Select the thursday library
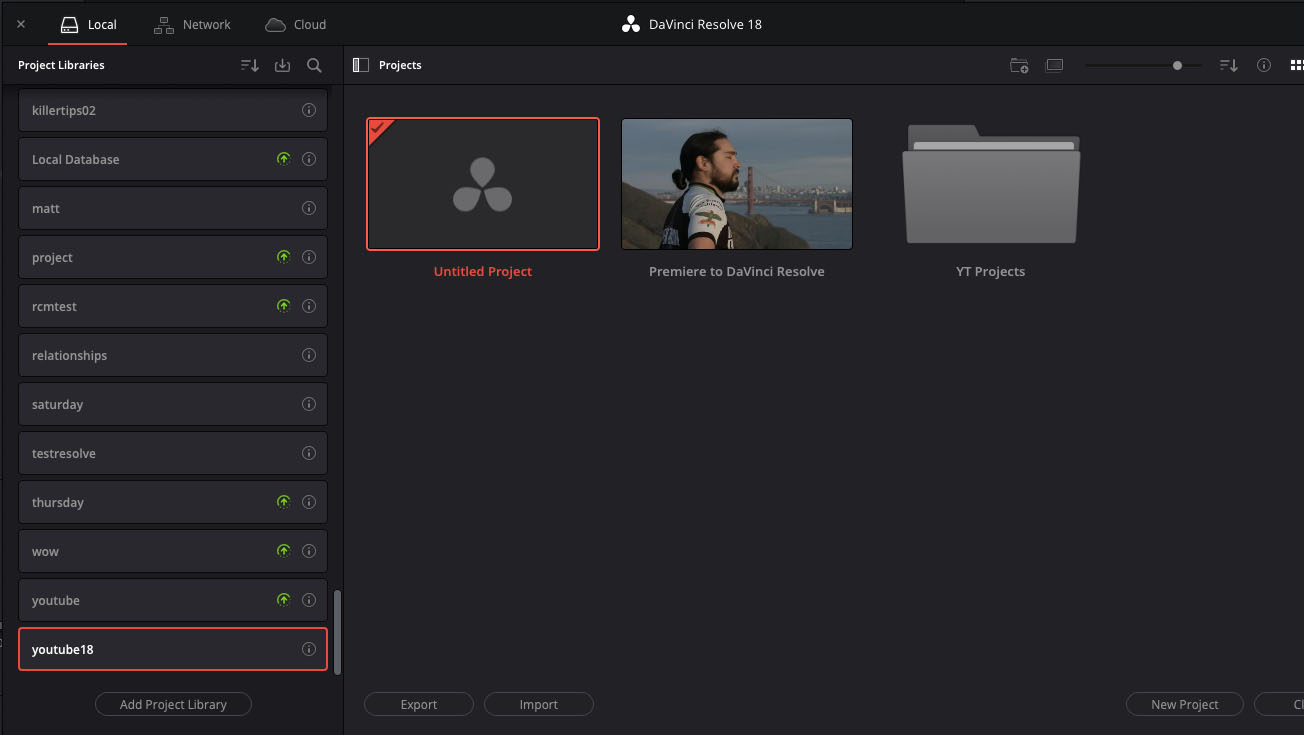Screen dimensions: 1304x735 pos(173,502)
